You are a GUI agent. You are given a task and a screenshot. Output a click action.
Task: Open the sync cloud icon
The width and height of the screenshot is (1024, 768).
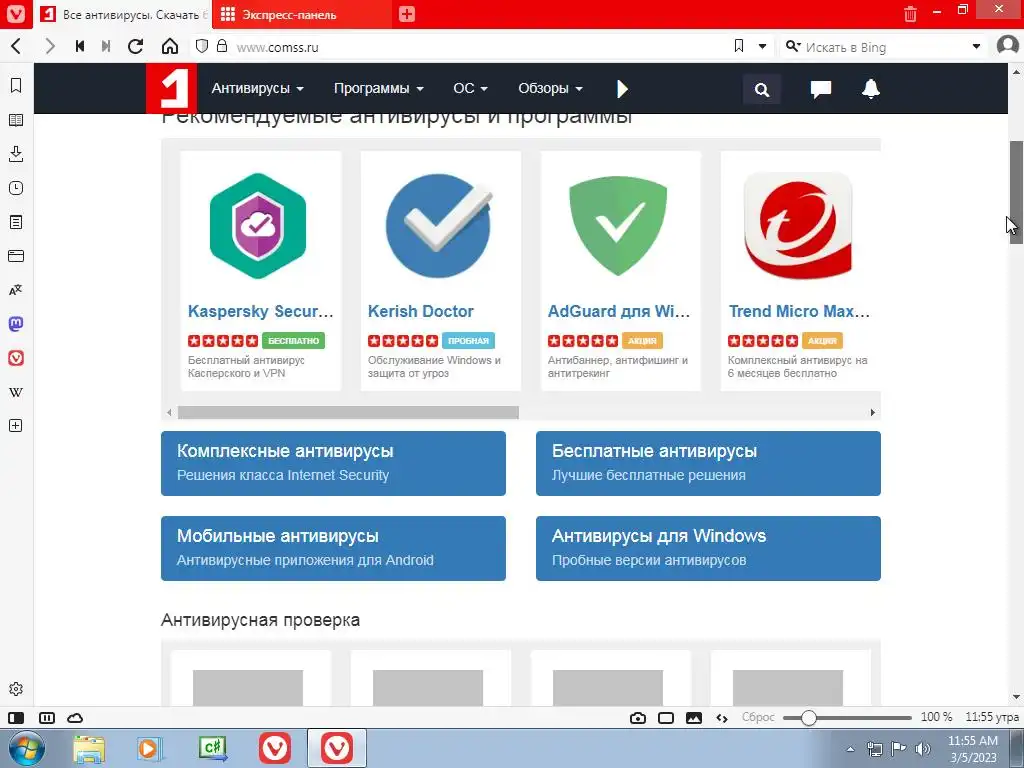[x=75, y=718]
